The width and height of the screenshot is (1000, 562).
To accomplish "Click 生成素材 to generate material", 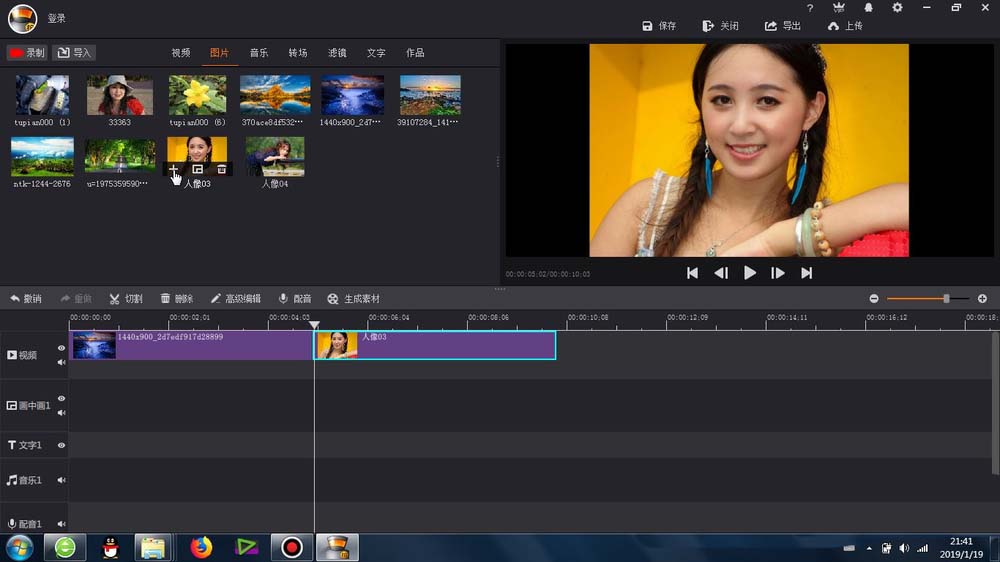I will click(x=353, y=299).
